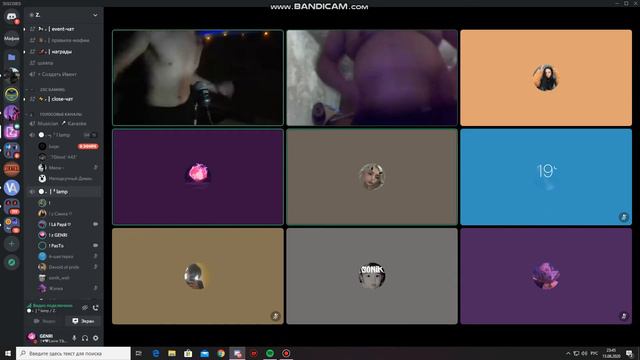640x360 pixels.
Task: Turn on camera with Видео button
Action: click(x=44, y=321)
